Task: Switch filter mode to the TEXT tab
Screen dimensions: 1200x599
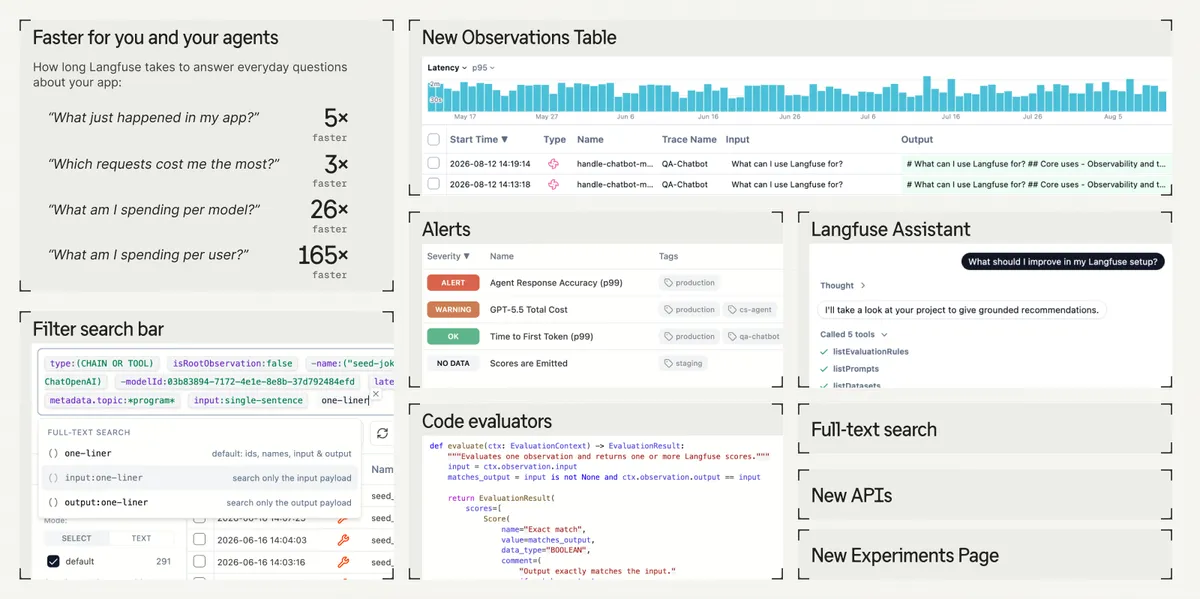Action: (142, 538)
